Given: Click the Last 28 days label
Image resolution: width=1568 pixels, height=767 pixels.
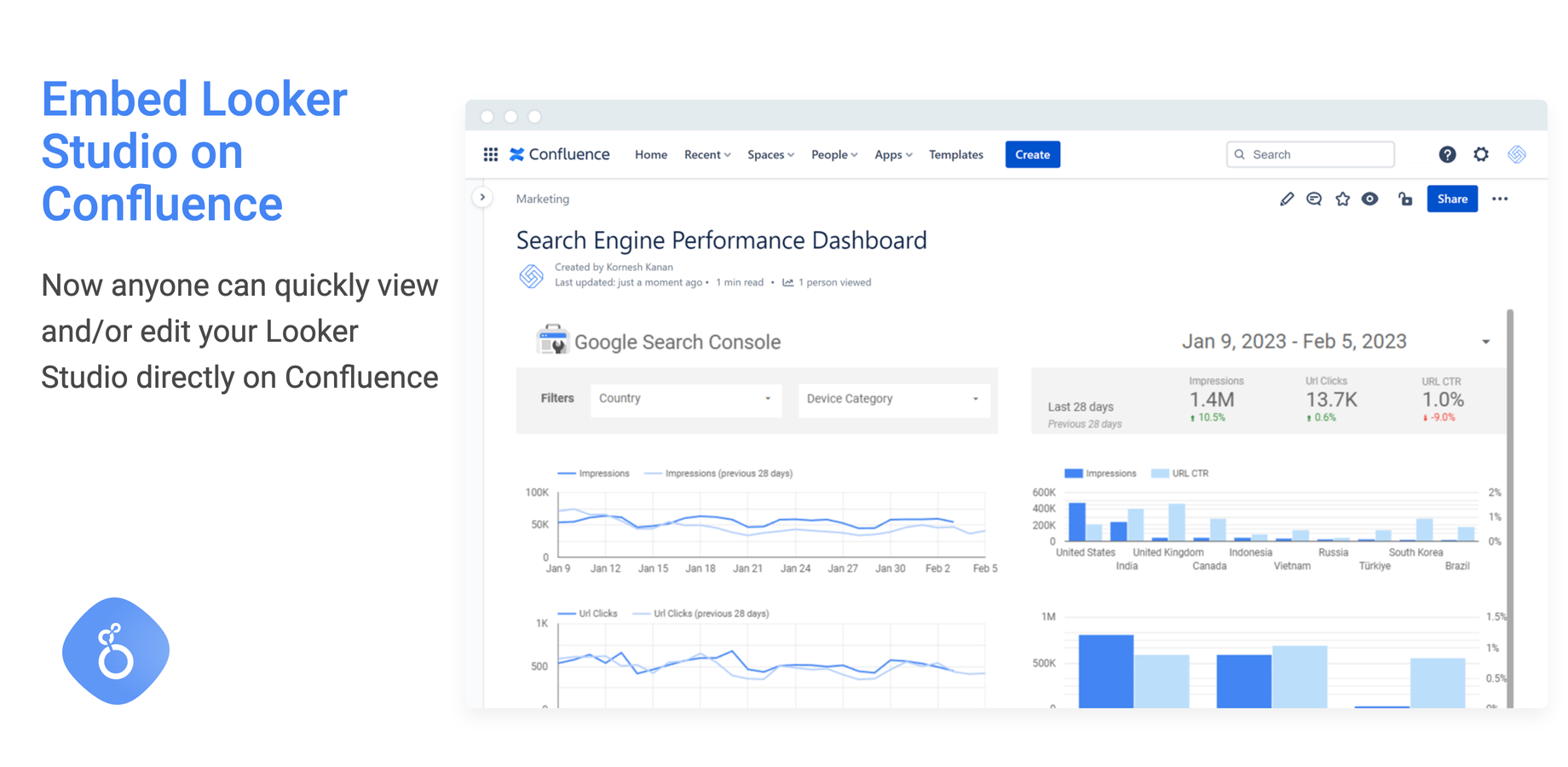Looking at the screenshot, I should click(x=1081, y=407).
